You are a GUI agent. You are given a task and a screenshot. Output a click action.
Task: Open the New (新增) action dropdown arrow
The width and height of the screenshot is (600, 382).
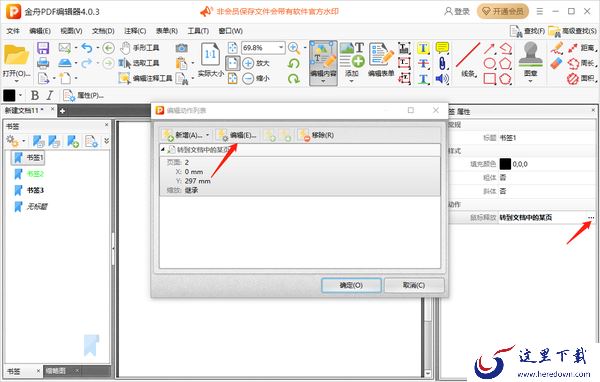(207, 135)
